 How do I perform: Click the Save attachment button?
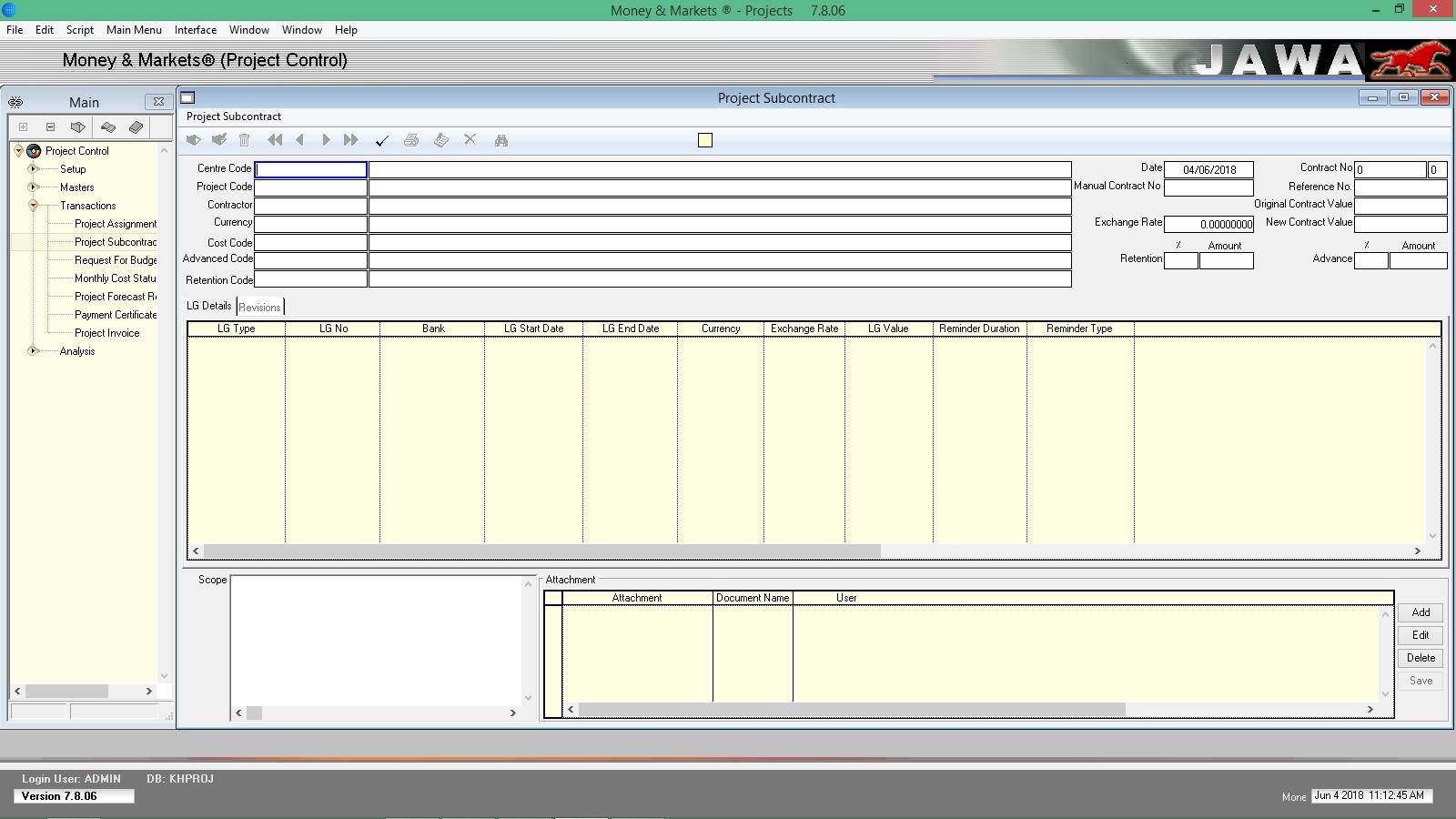click(1421, 681)
